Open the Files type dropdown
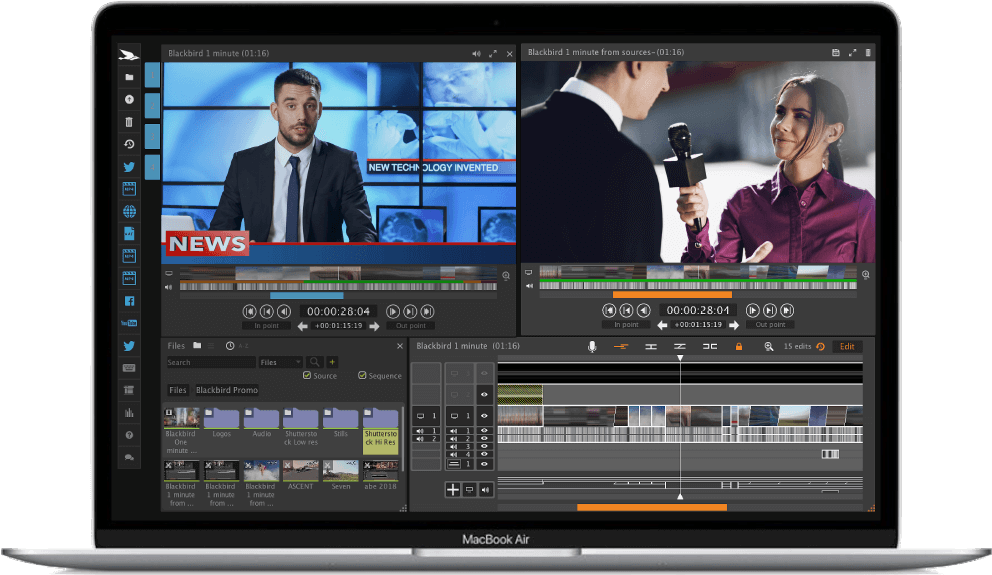Viewport: 992px width, 575px height. (x=280, y=362)
